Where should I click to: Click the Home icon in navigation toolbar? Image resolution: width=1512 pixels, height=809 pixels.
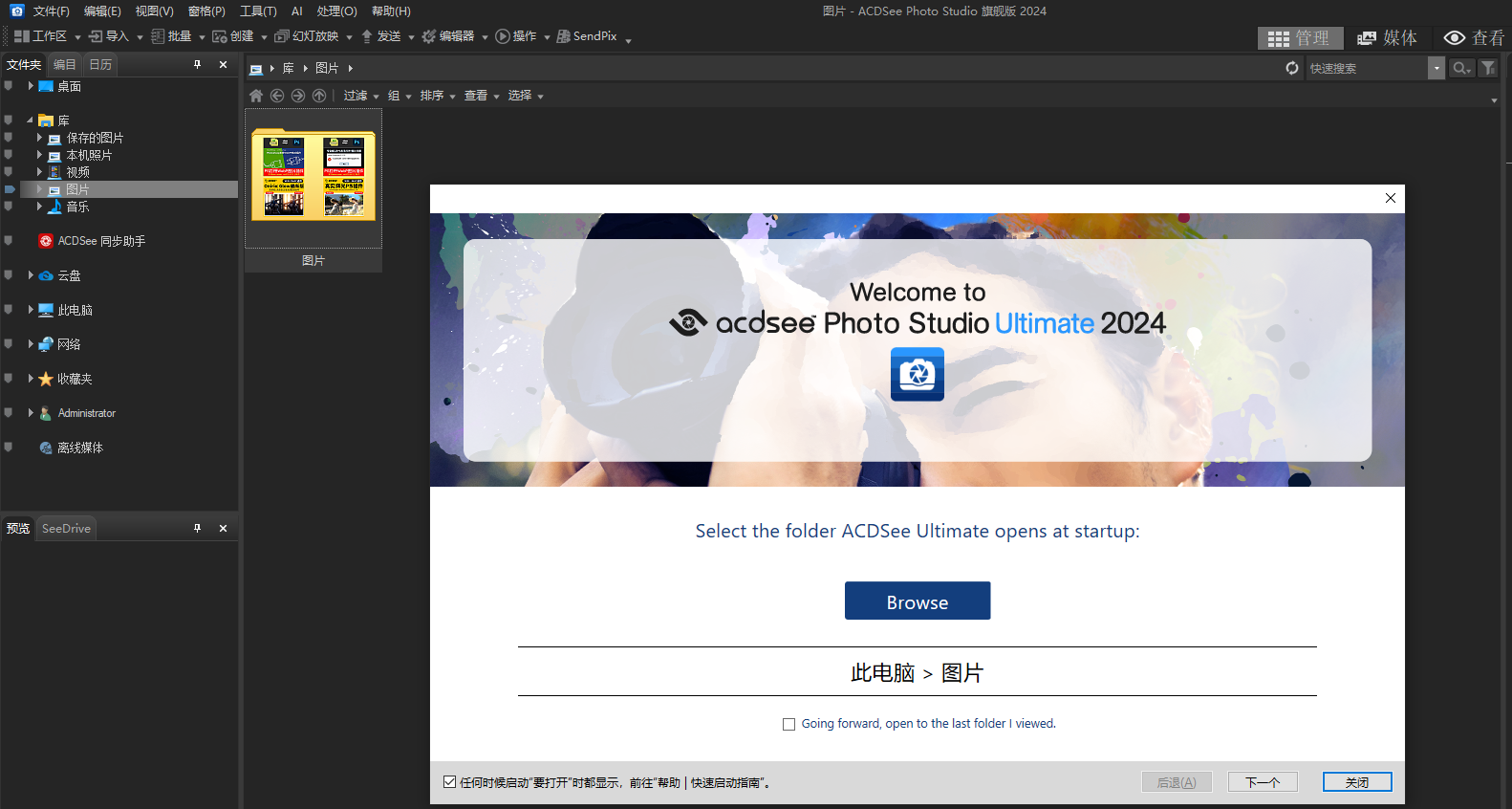(255, 96)
